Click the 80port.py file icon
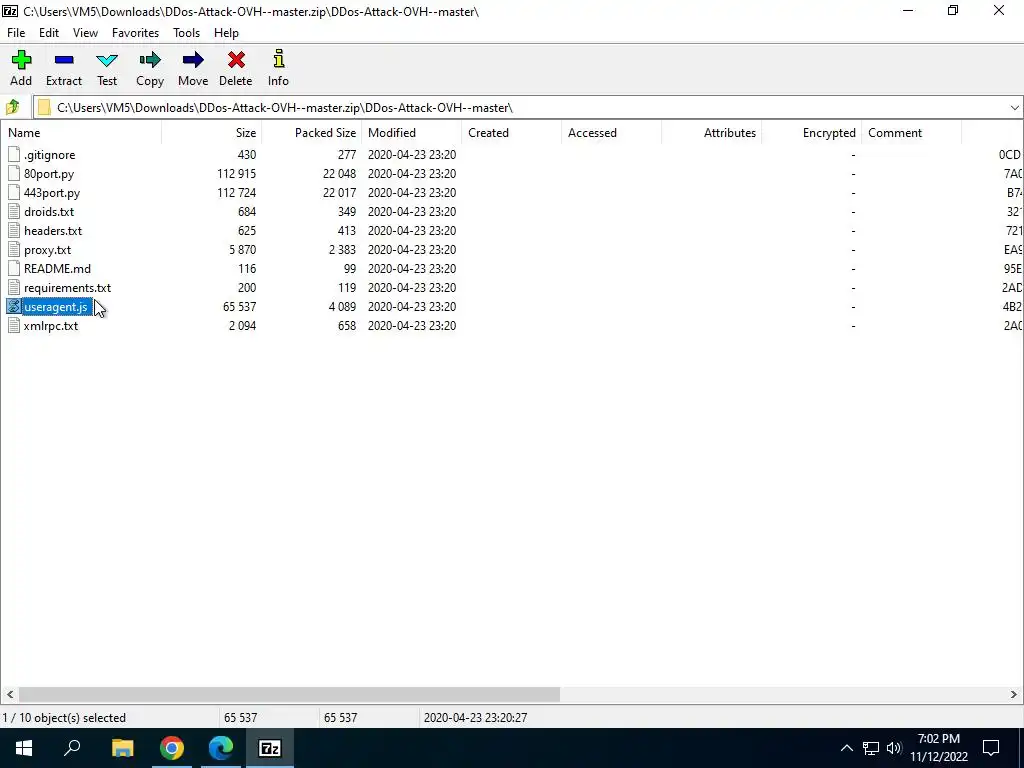 [x=14, y=174]
